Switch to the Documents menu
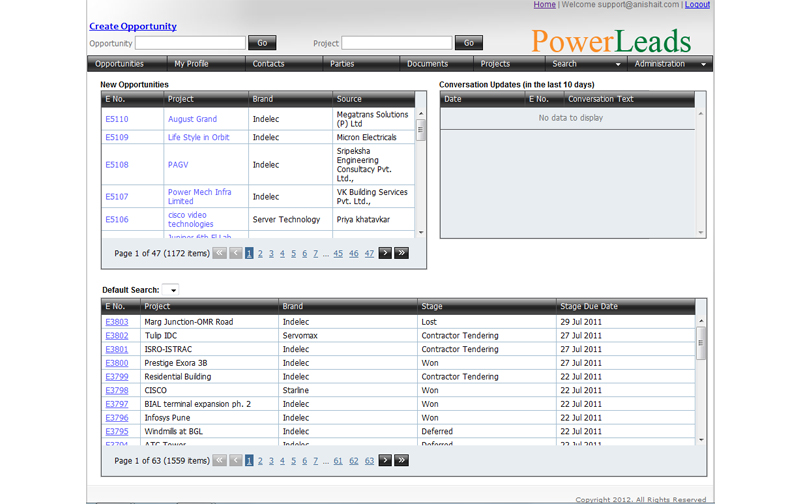Image resolution: width=800 pixels, height=504 pixels. [427, 64]
